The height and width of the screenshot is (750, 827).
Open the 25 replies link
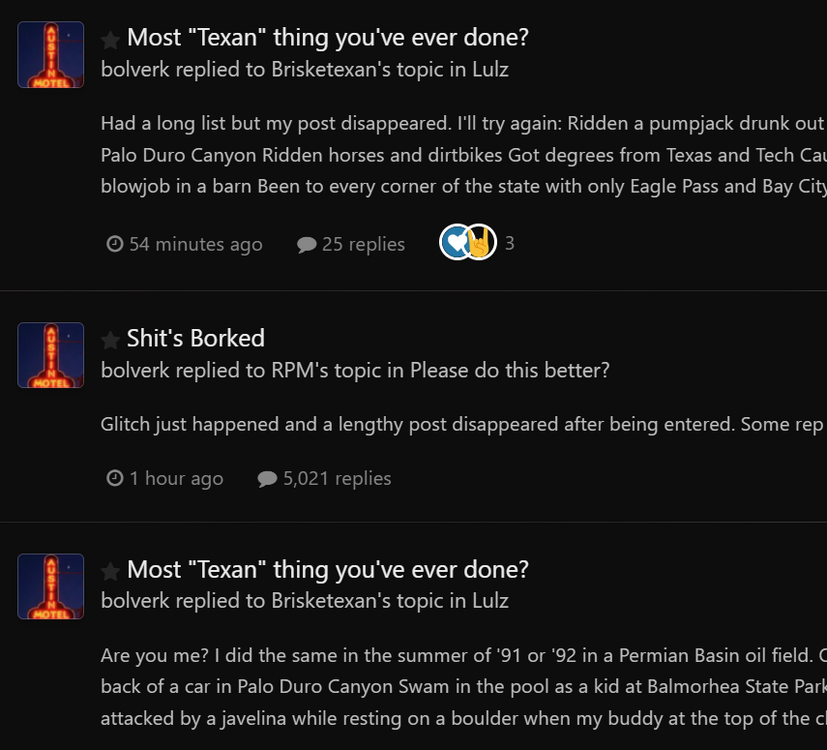click(363, 244)
